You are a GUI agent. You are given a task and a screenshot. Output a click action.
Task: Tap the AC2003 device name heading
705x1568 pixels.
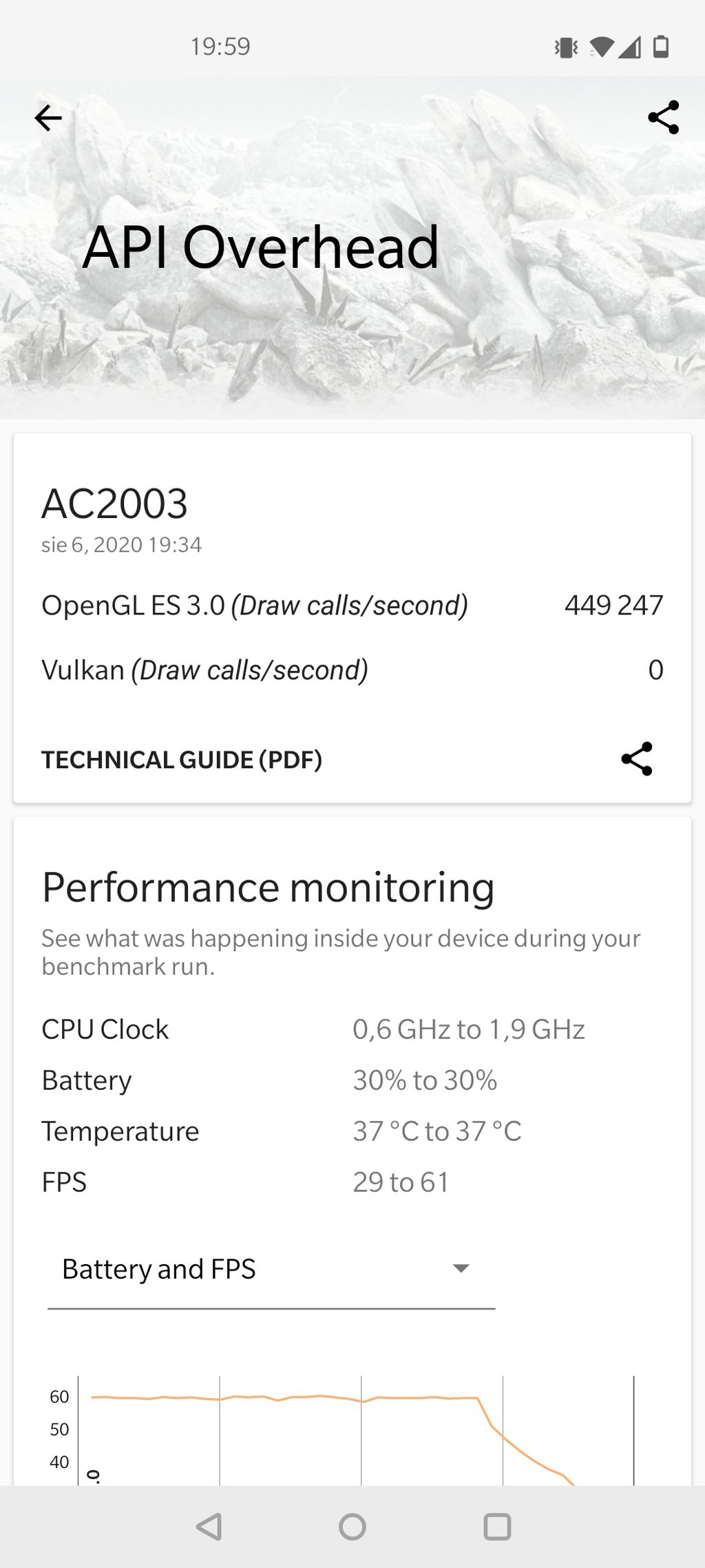pyautogui.click(x=114, y=504)
